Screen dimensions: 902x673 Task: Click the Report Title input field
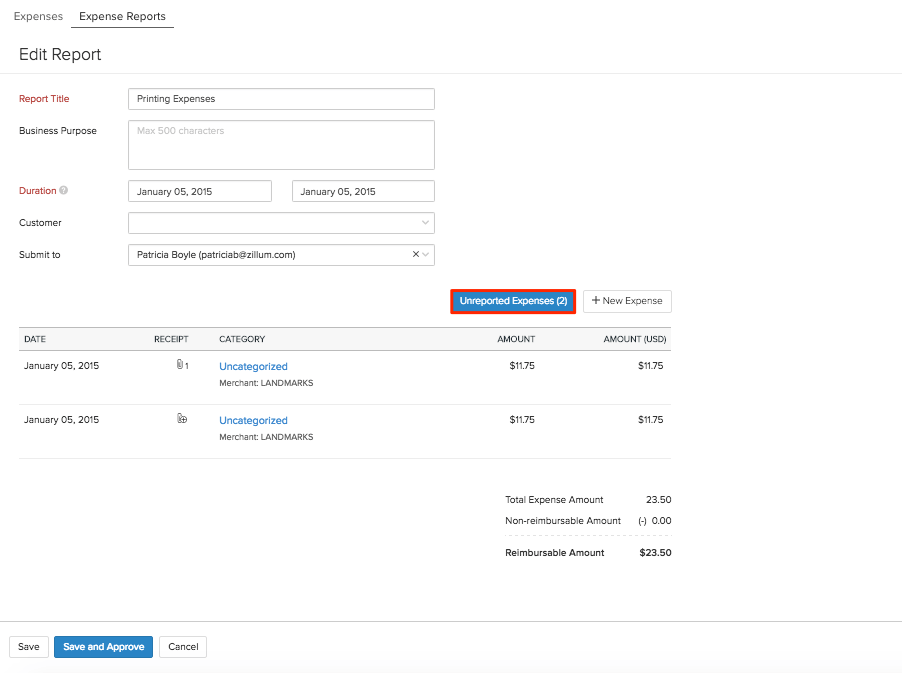[281, 99]
